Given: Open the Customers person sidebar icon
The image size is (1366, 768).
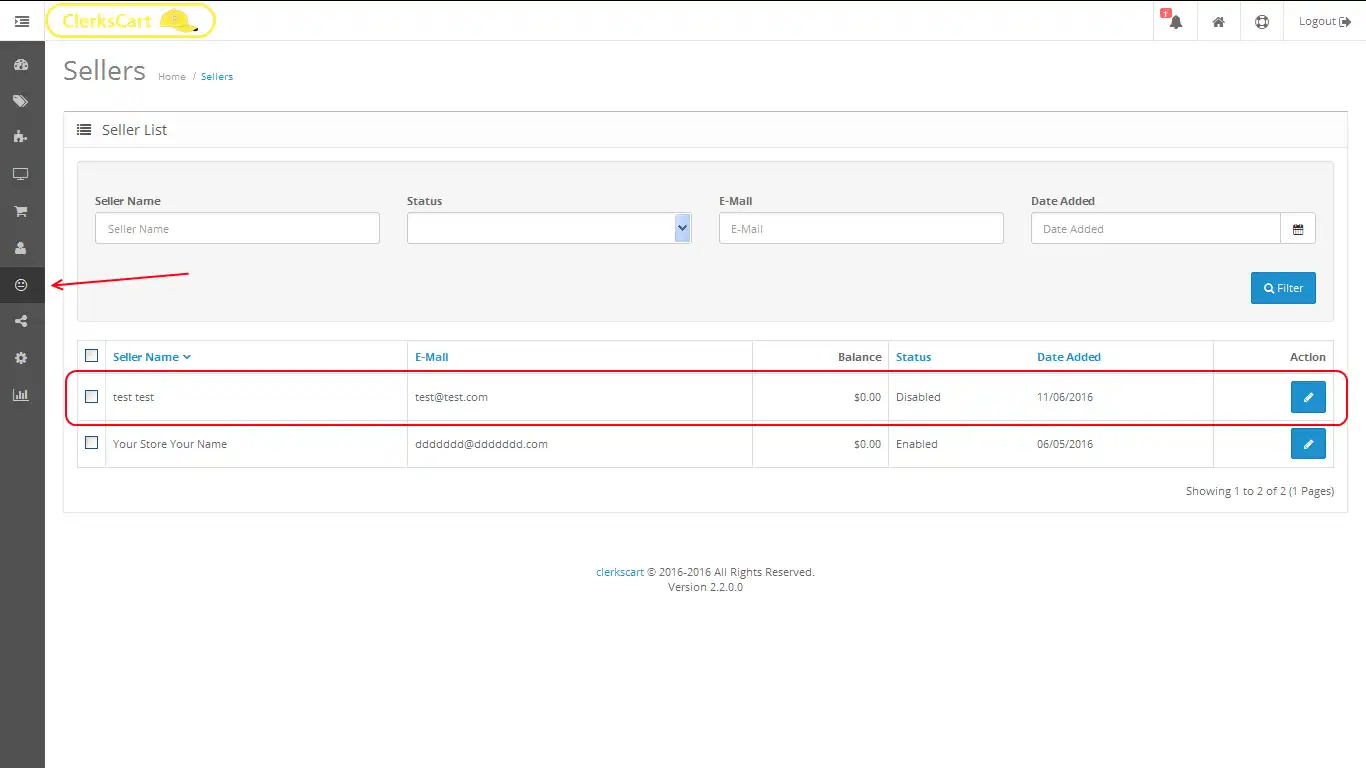Looking at the screenshot, I should point(21,248).
